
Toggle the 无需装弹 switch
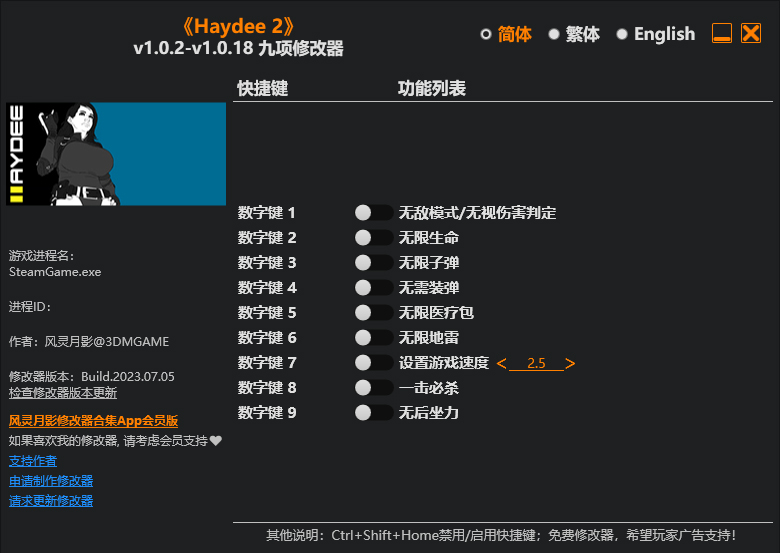[374, 287]
